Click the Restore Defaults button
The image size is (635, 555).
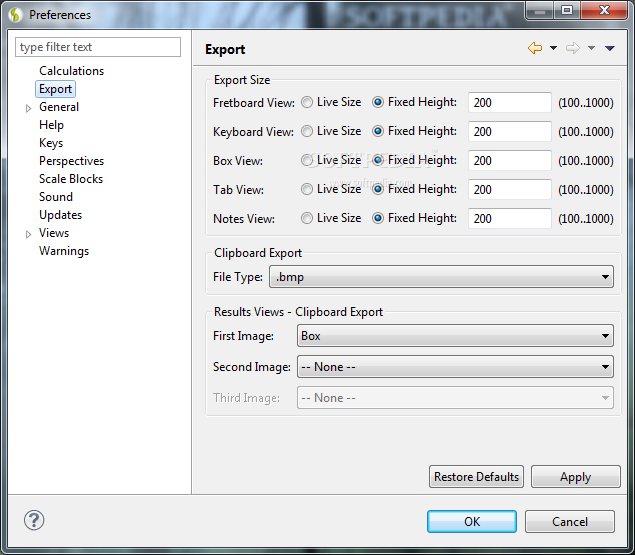pos(476,477)
